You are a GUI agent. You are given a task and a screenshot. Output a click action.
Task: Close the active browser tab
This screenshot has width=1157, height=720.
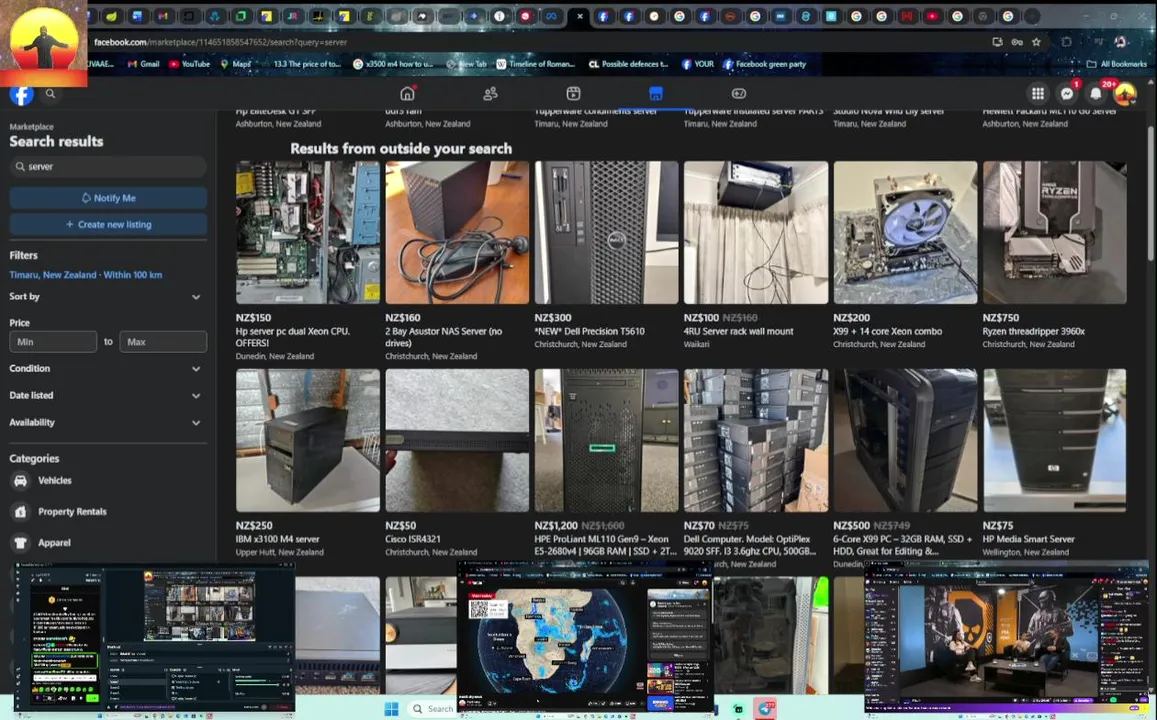click(x=580, y=16)
